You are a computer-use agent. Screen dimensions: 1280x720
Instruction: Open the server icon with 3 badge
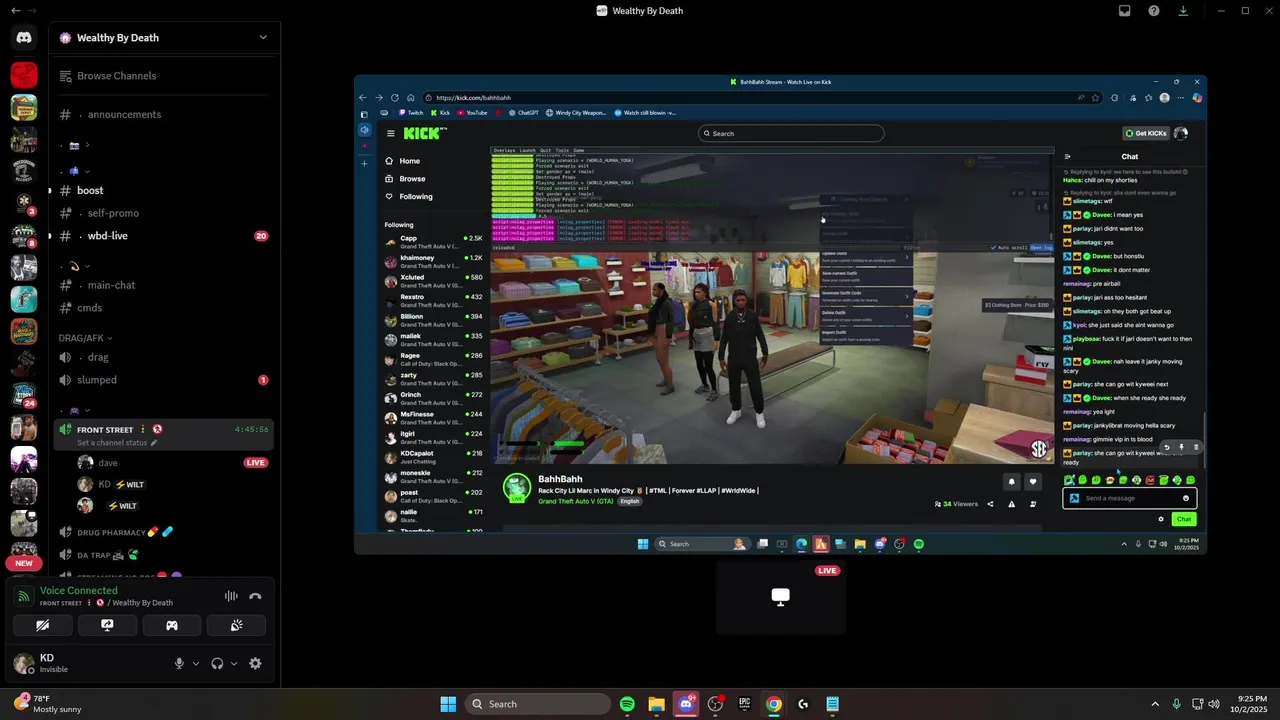[x=24, y=203]
